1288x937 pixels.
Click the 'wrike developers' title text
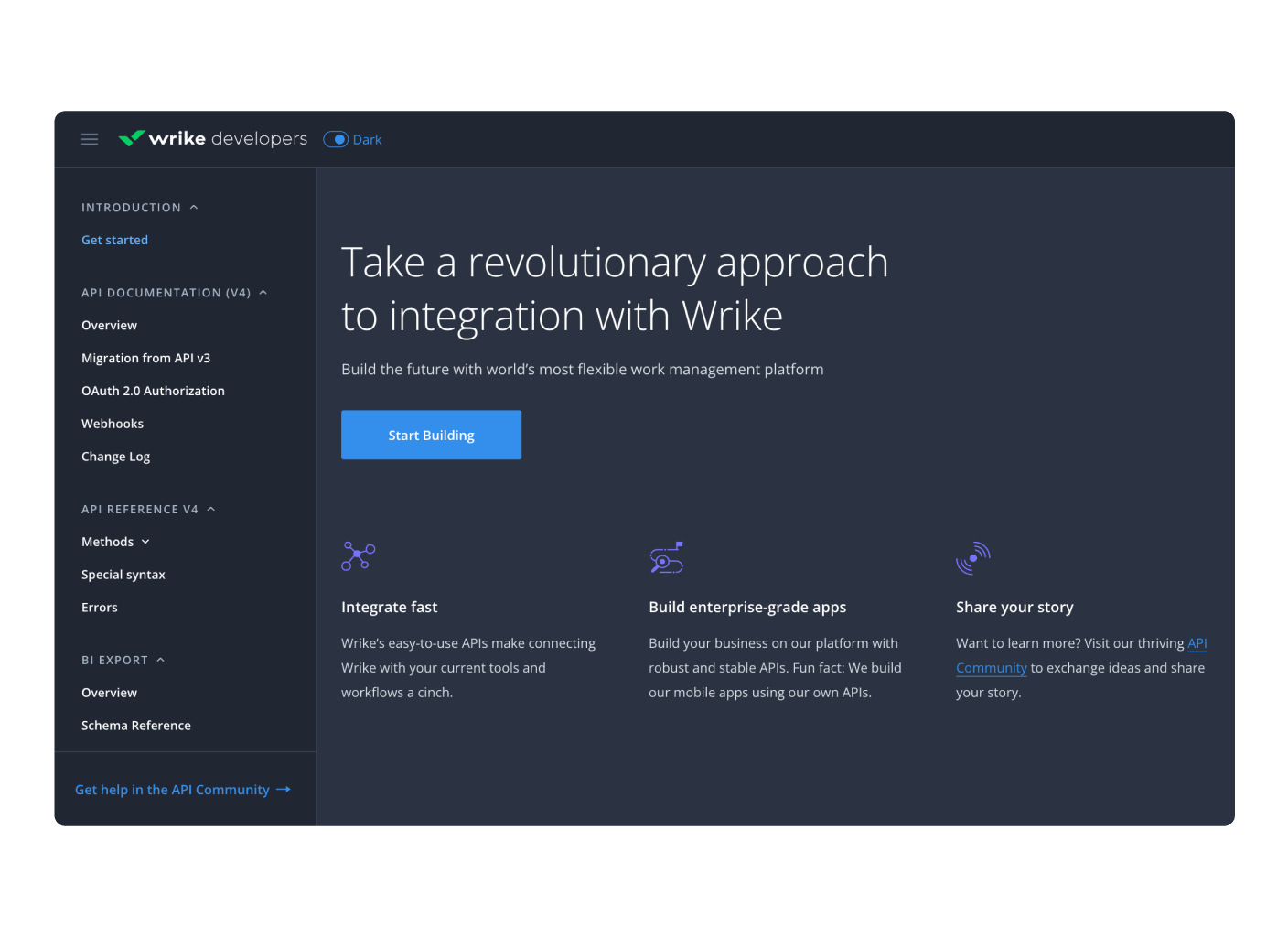tap(229, 139)
